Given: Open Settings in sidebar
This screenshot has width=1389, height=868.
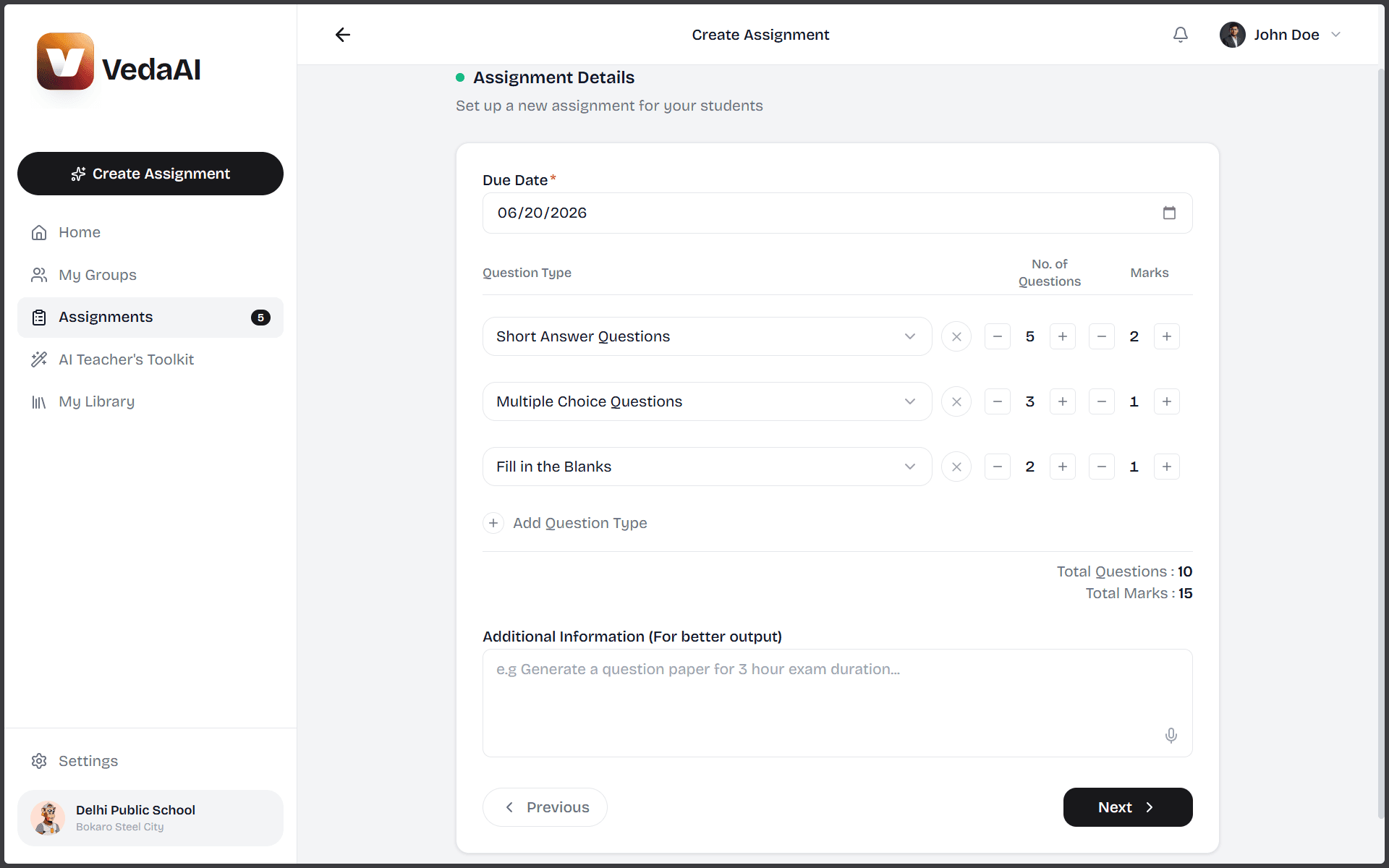Looking at the screenshot, I should coord(150,761).
